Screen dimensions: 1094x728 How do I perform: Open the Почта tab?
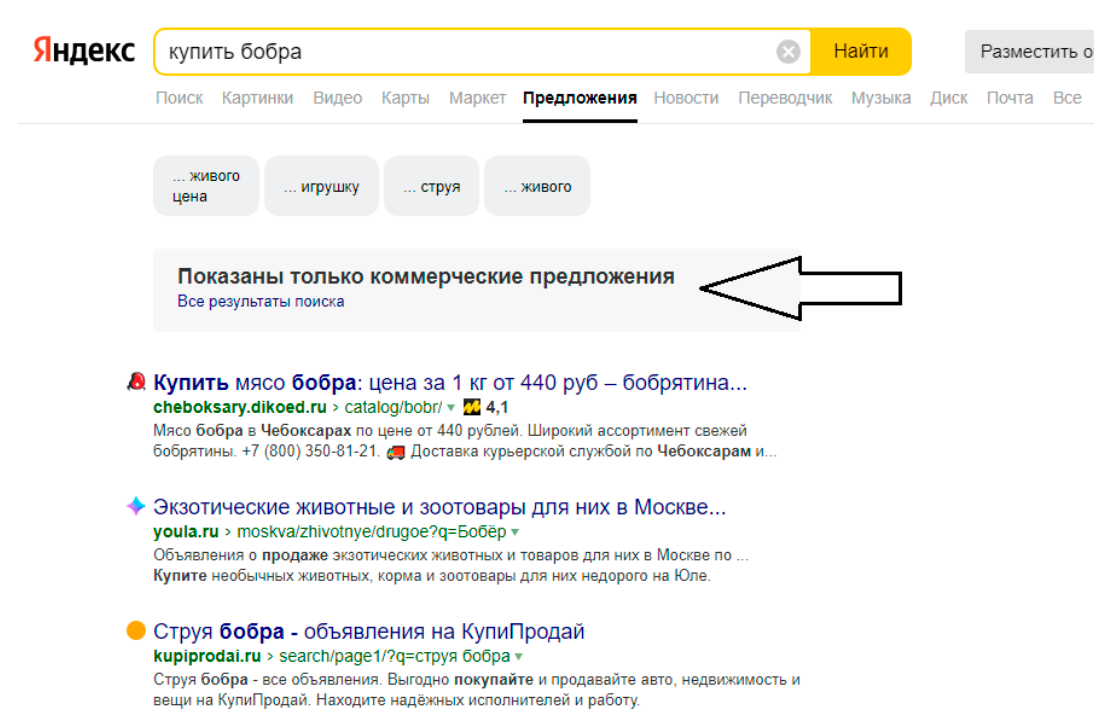point(1010,98)
